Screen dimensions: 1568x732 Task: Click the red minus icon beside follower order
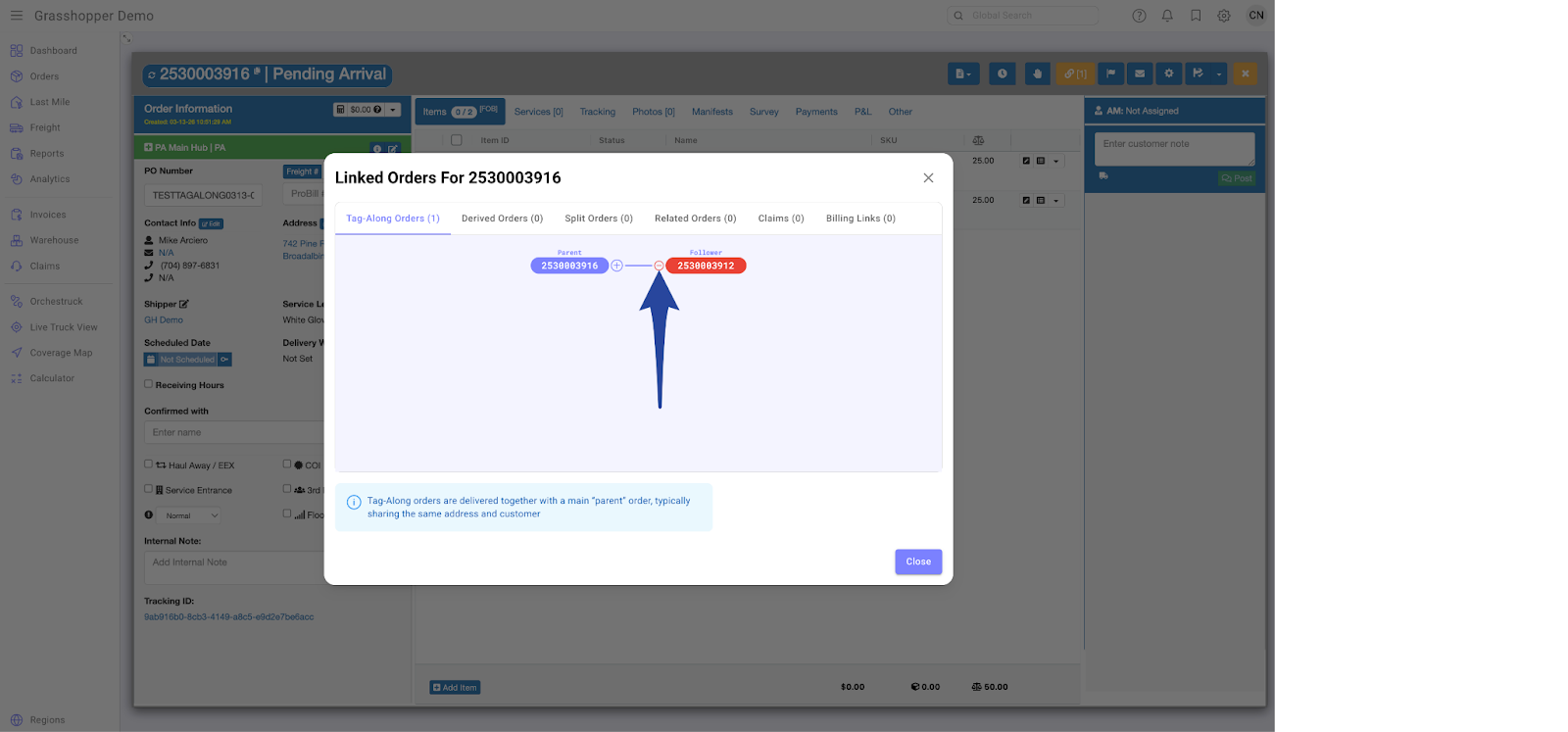tap(659, 266)
